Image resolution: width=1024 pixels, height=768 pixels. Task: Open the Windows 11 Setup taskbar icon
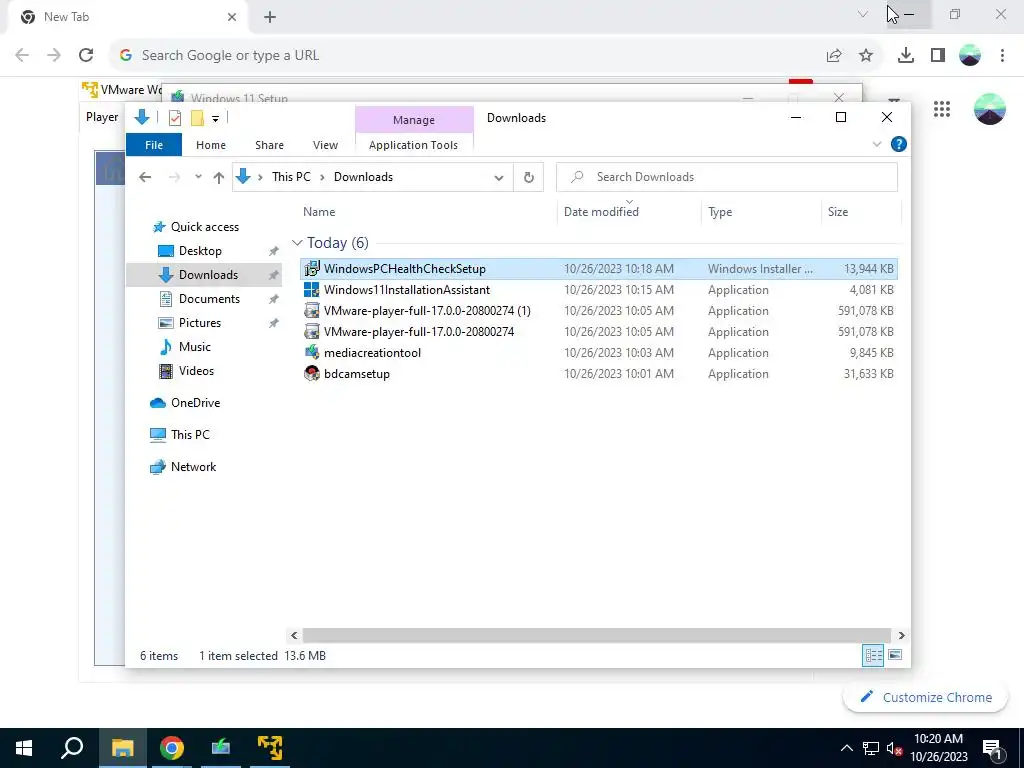(x=221, y=748)
